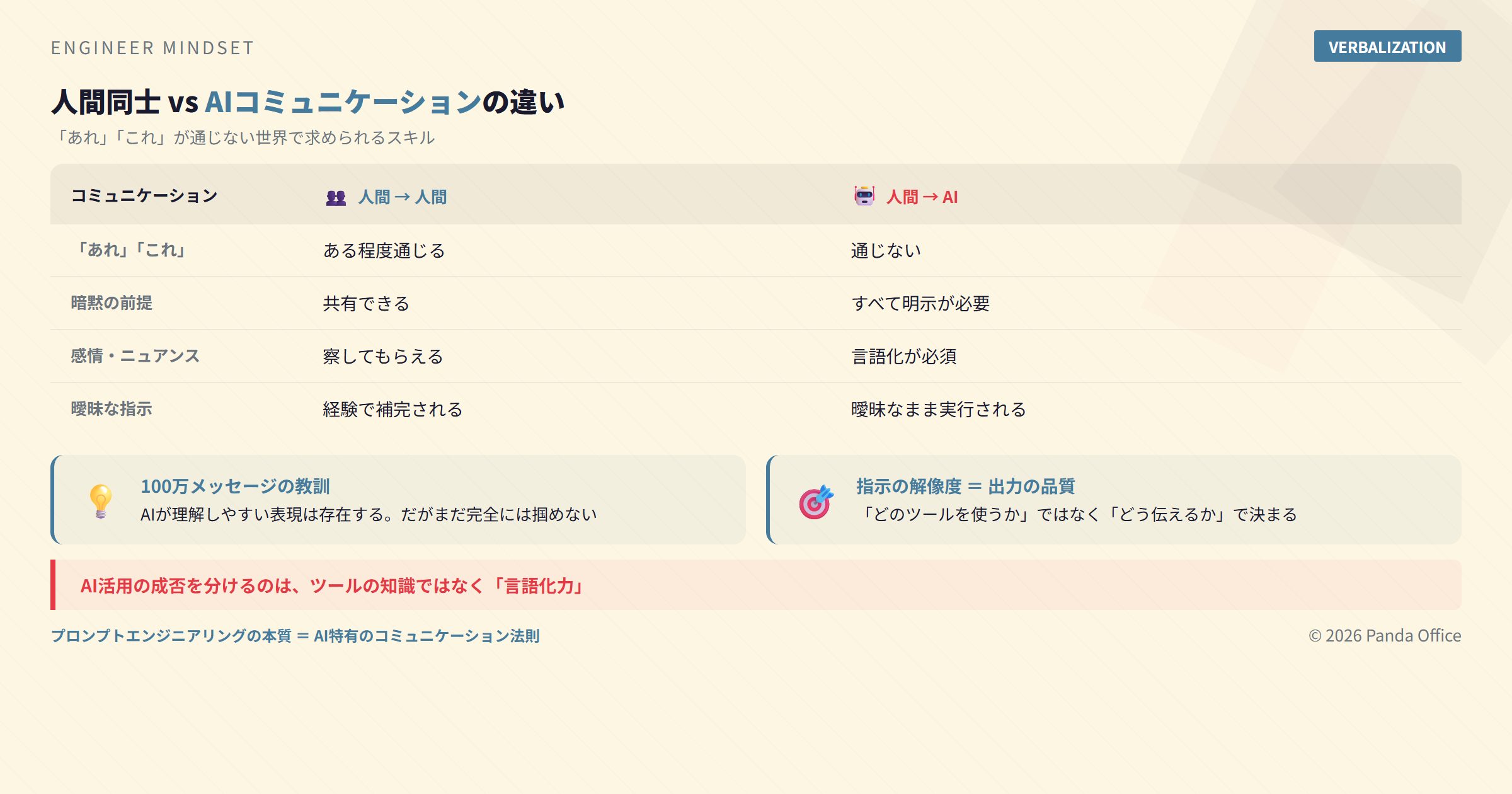This screenshot has height=794, width=1512.
Task: Click the © 2026 Panda Office text
Action: coord(1384,636)
